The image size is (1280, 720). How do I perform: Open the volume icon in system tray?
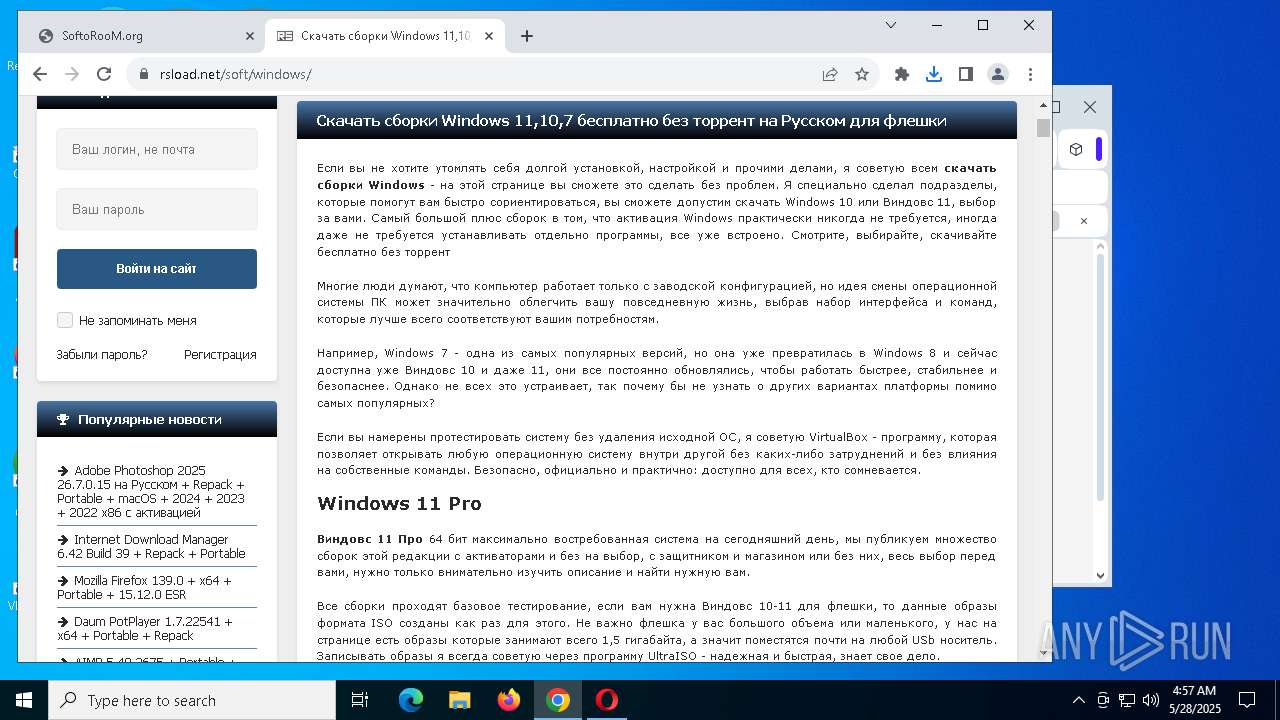tap(1150, 700)
